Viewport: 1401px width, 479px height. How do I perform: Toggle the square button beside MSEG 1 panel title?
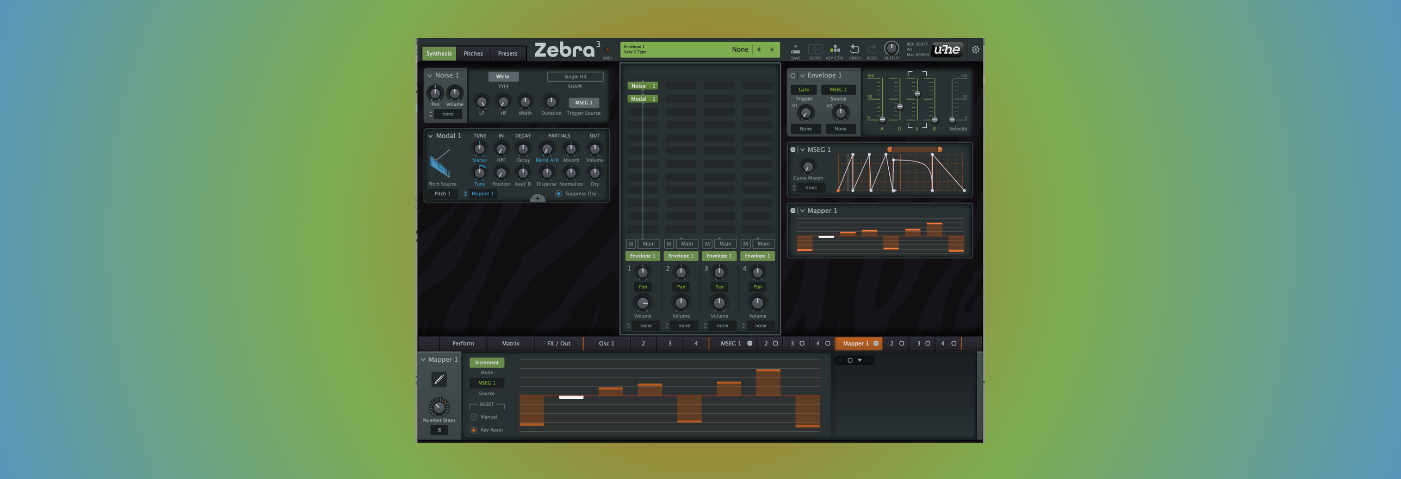click(x=793, y=149)
